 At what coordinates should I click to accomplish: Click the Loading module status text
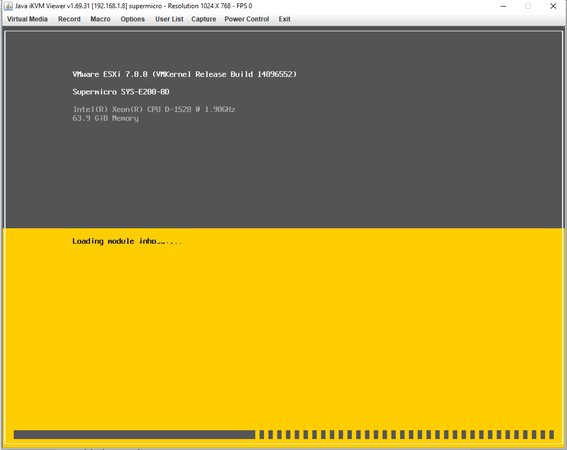click(127, 241)
